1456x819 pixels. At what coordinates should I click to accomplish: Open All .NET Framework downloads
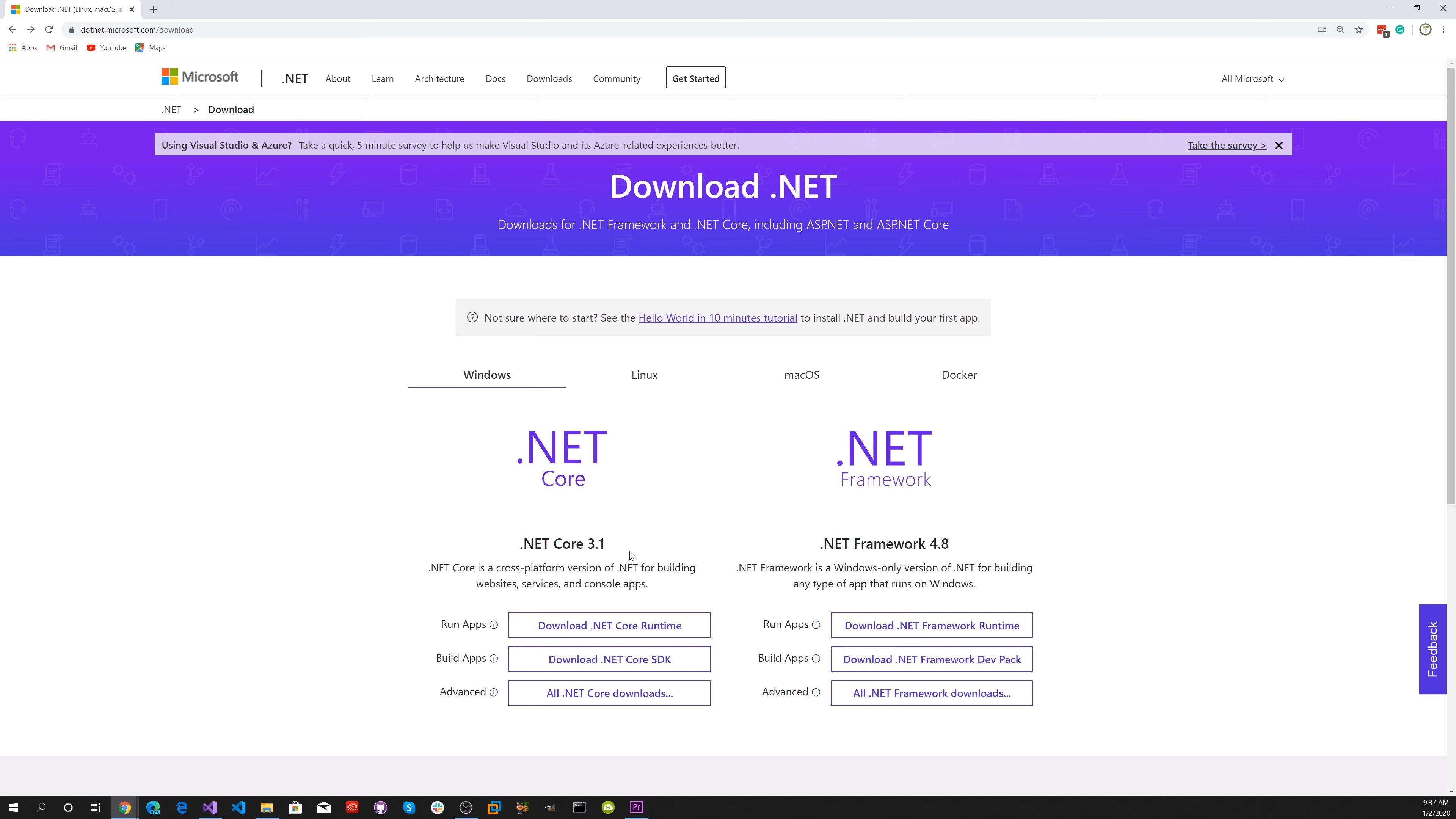(932, 693)
